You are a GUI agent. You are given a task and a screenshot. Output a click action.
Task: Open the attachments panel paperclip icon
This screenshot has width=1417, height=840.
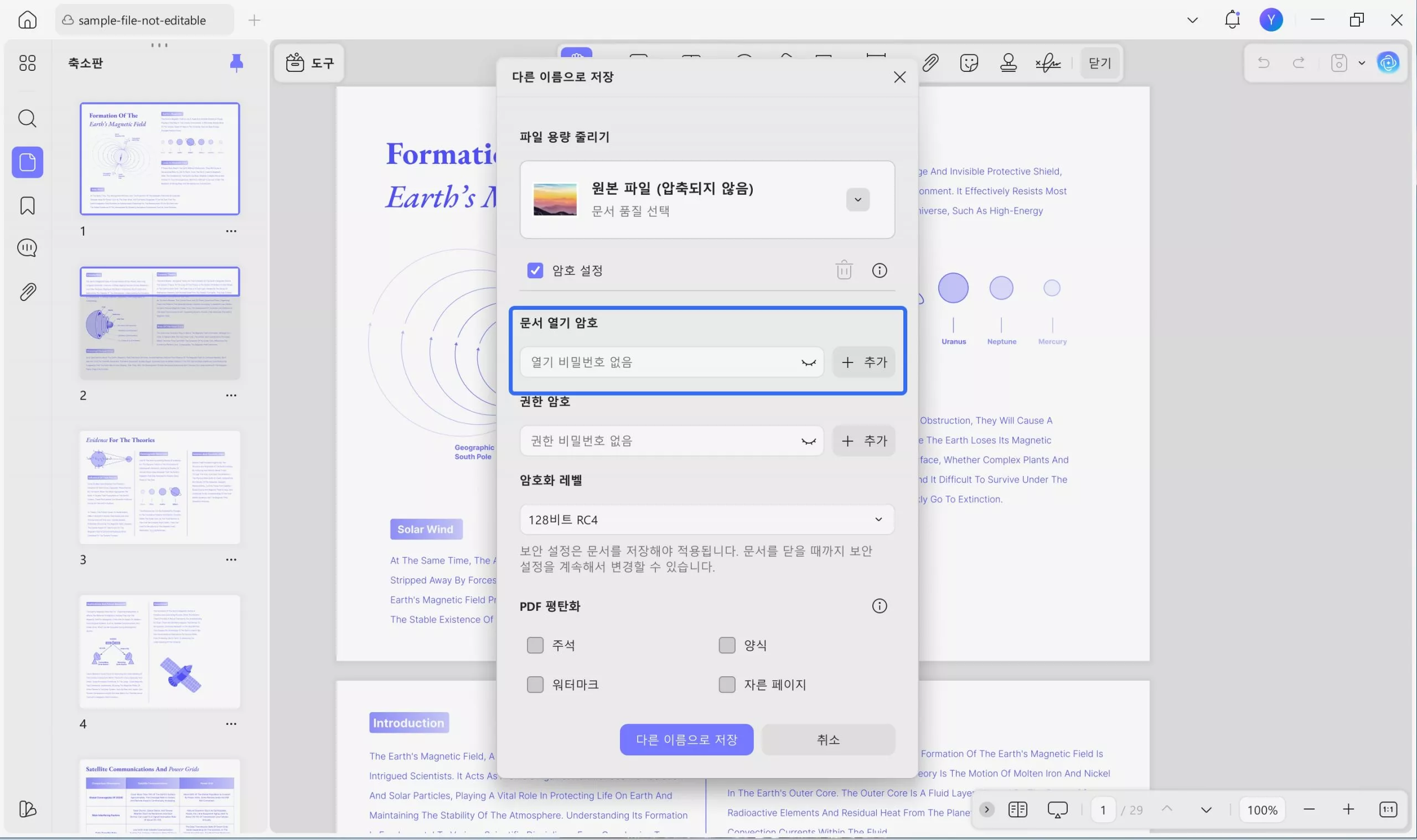(x=27, y=292)
